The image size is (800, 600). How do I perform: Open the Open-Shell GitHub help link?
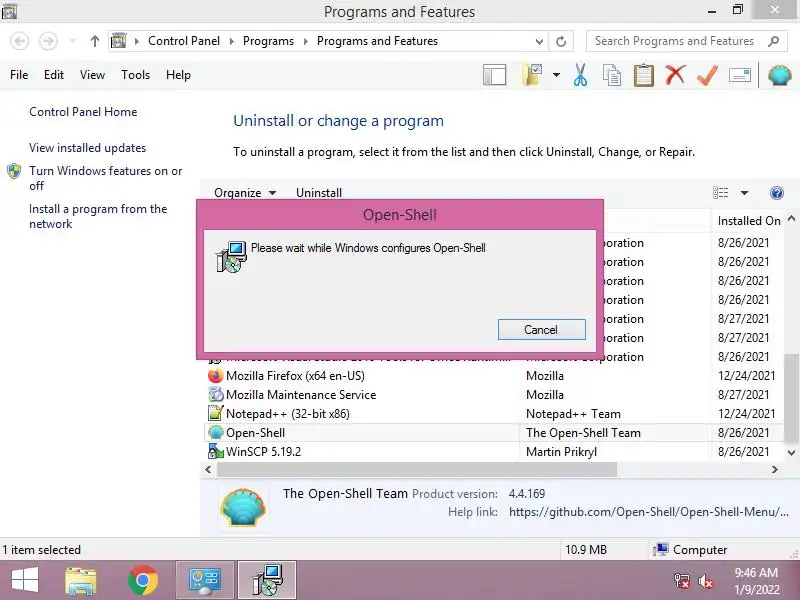pos(648,512)
